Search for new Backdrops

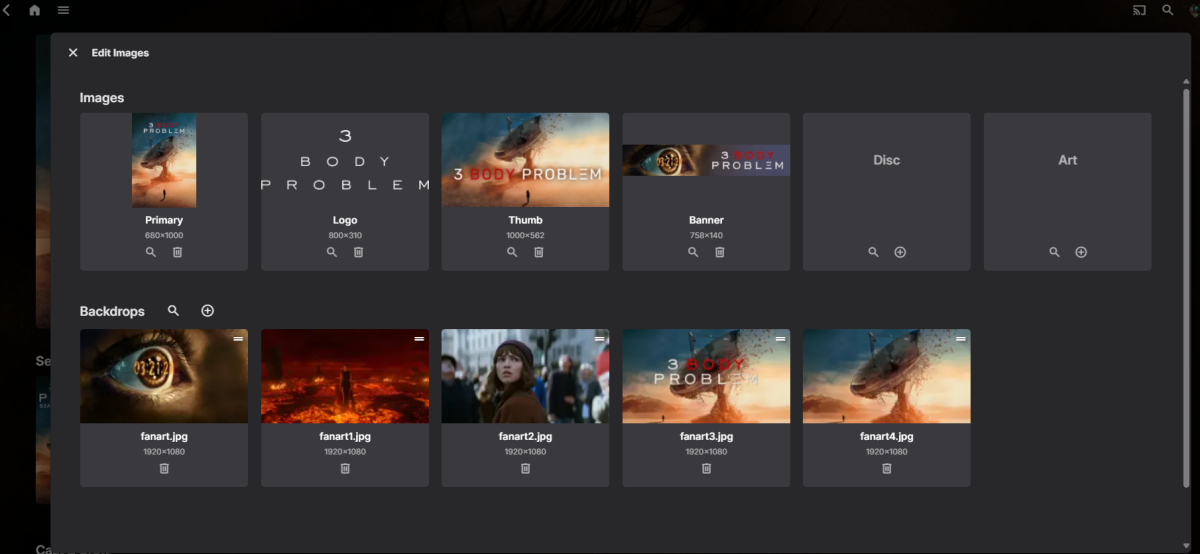click(x=173, y=311)
